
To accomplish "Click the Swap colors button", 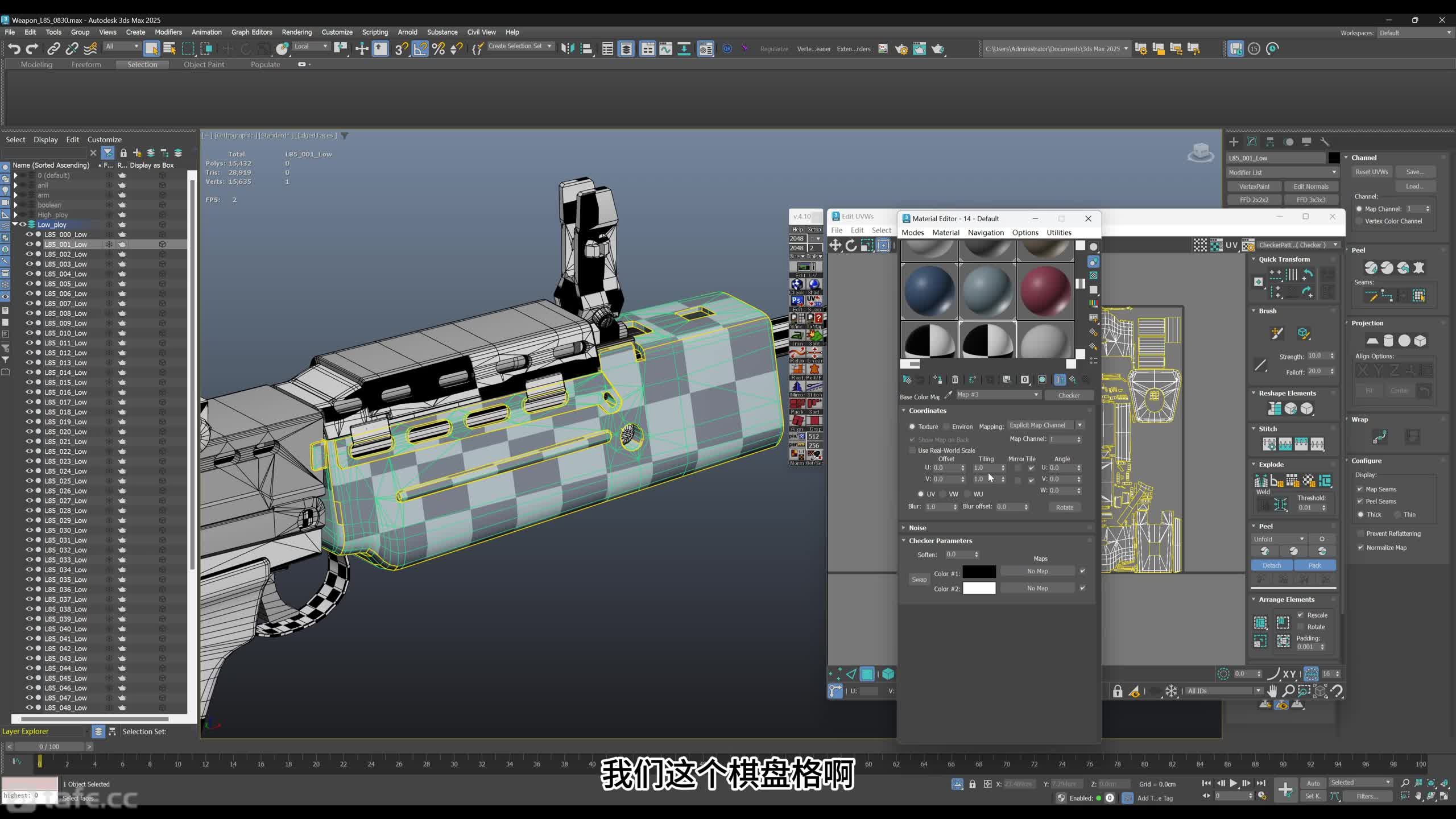I will 919,580.
